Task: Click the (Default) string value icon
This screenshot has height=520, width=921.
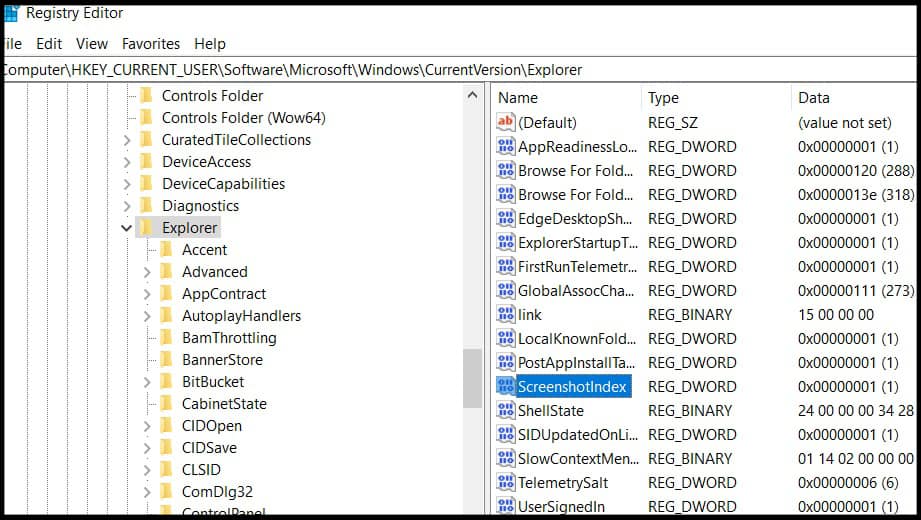Action: (x=505, y=122)
